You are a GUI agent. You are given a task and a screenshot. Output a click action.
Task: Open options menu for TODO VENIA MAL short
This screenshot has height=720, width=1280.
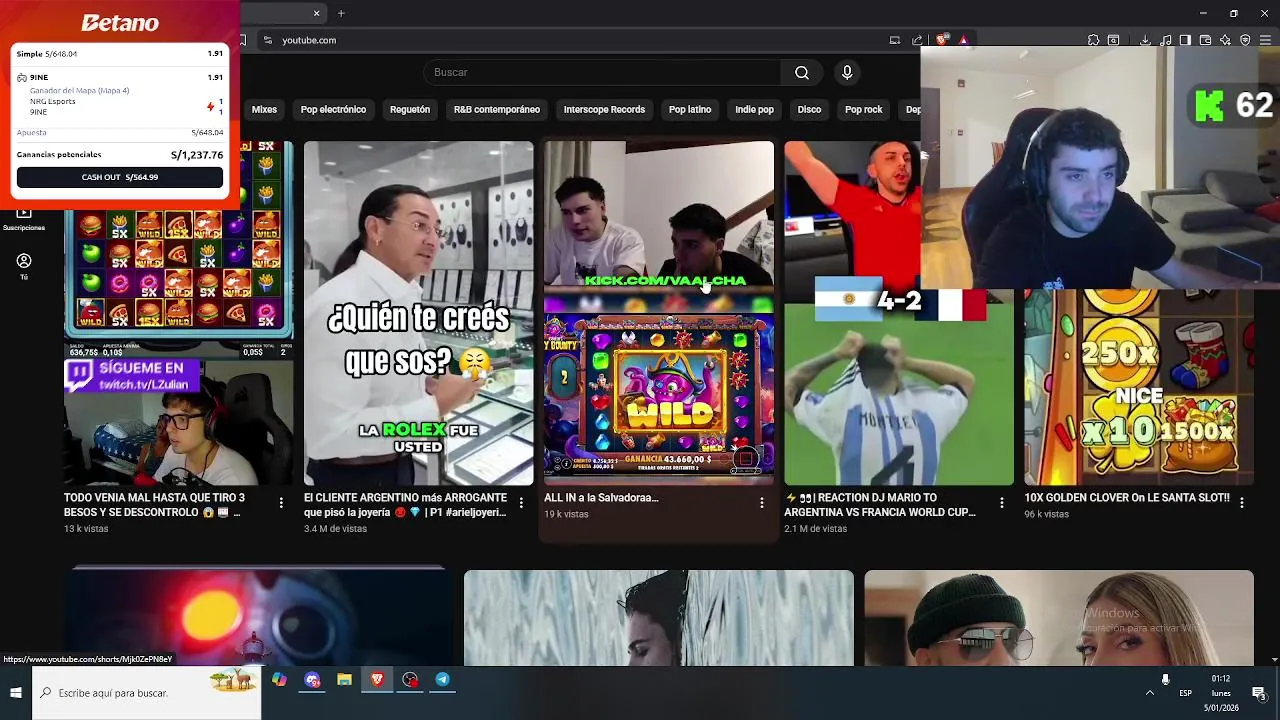coord(281,503)
